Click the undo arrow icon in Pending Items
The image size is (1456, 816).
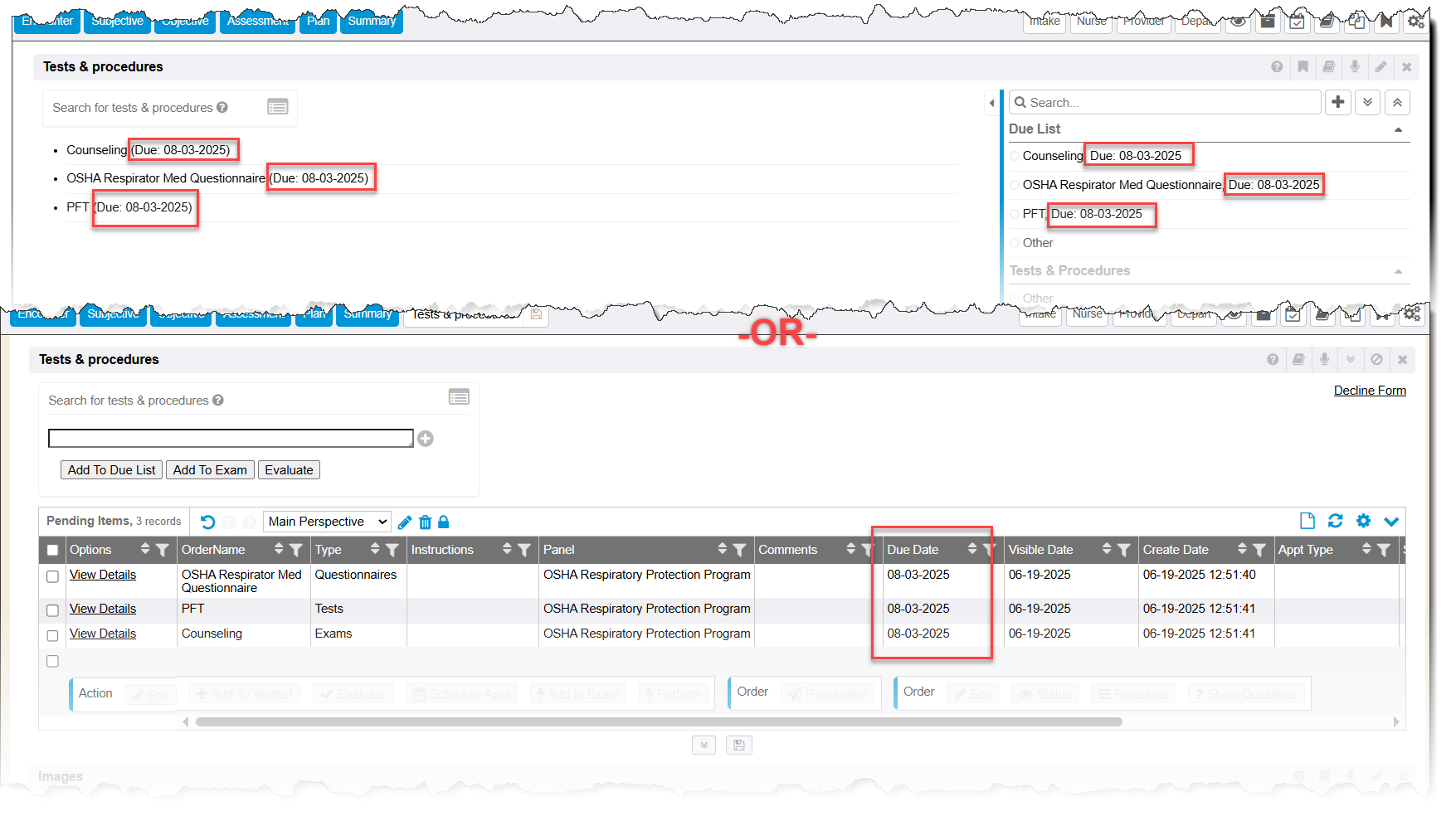(x=208, y=522)
